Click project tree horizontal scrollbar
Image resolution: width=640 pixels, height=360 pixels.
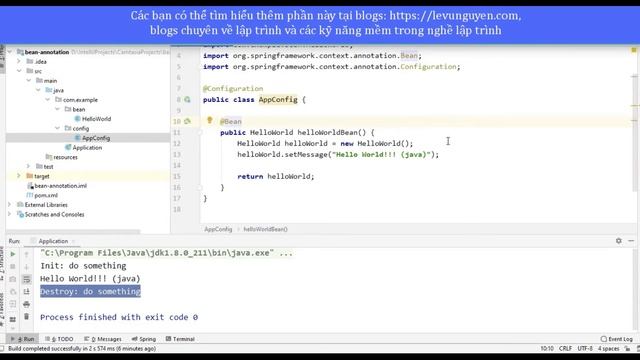click(x=73, y=232)
